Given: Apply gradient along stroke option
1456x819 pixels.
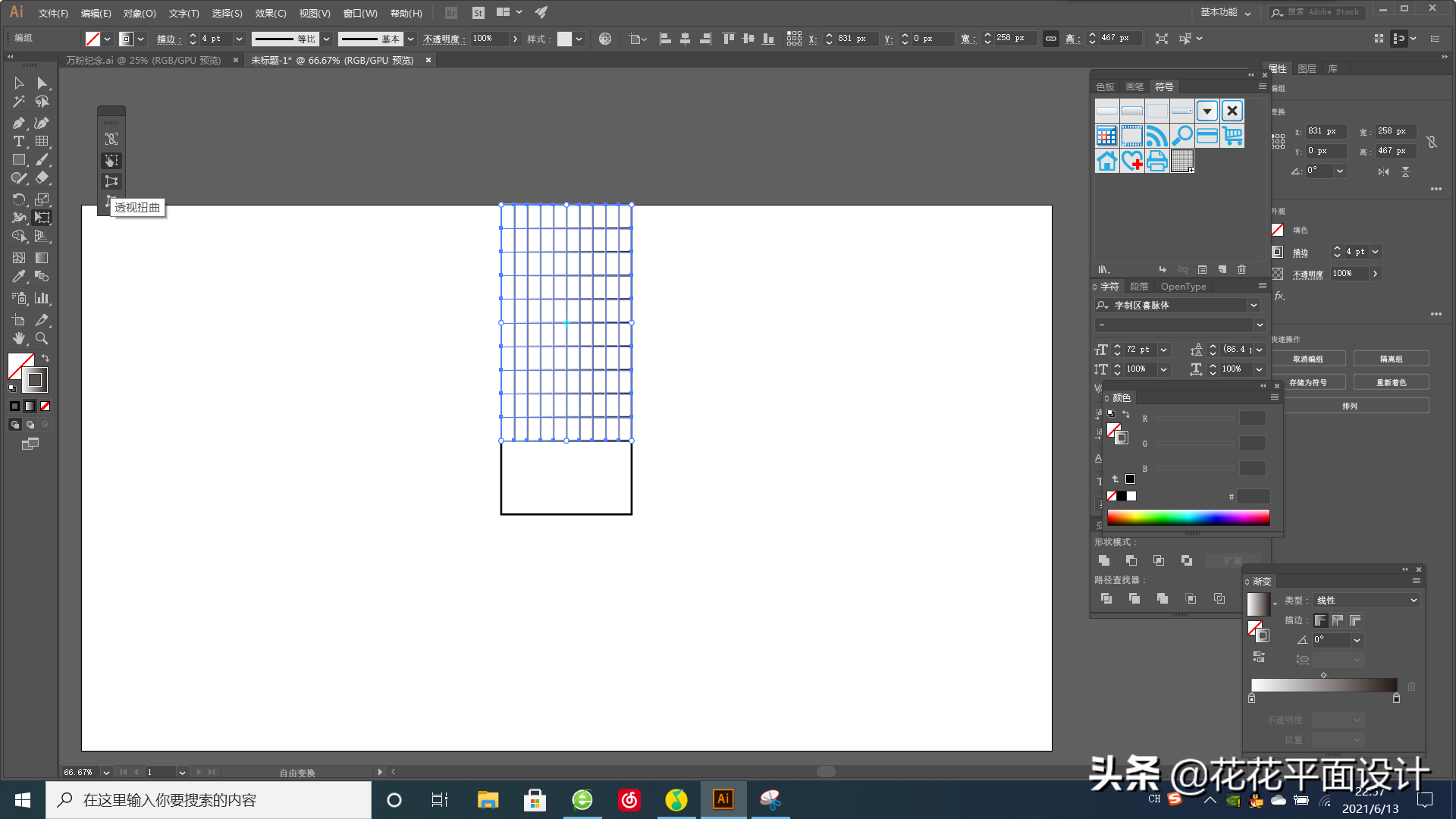Looking at the screenshot, I should 1338,620.
